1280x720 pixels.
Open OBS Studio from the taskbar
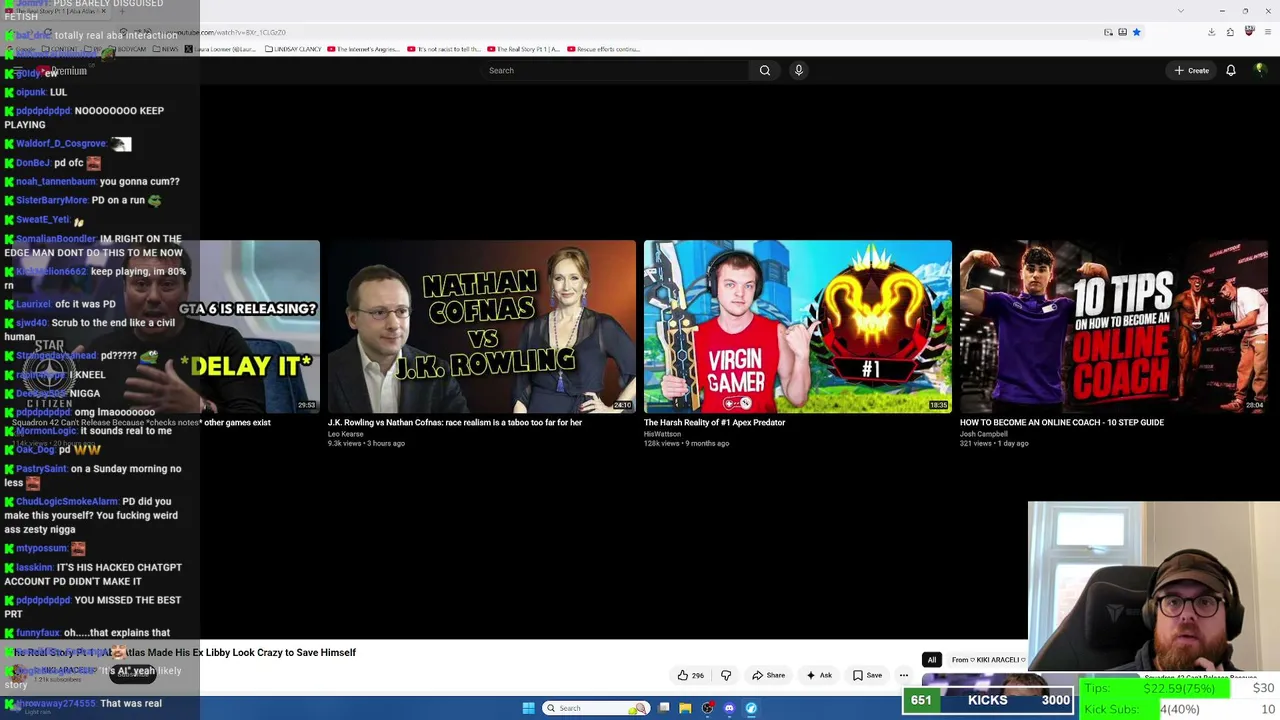(707, 708)
